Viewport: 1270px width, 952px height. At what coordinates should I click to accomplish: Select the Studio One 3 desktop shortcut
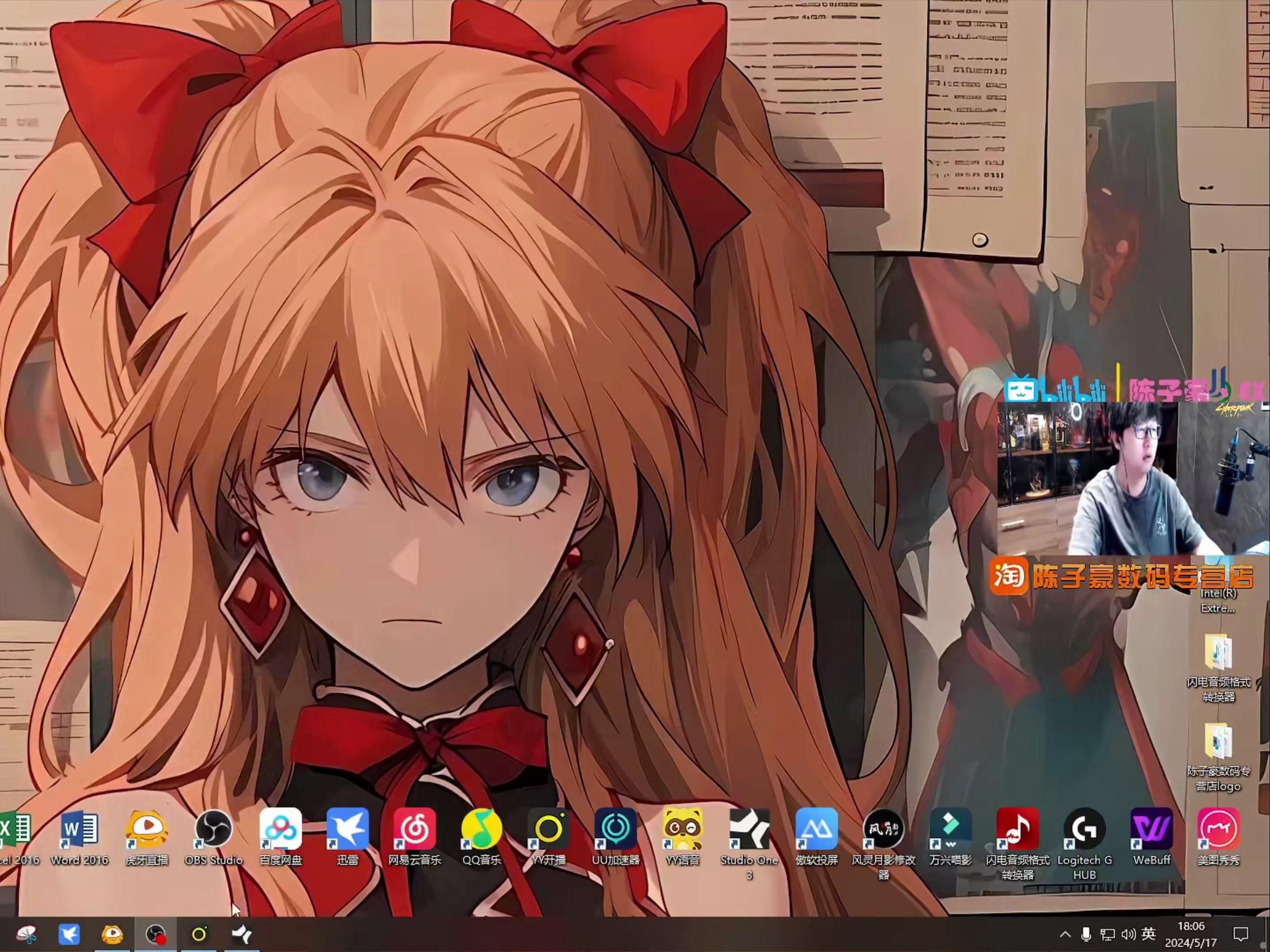(749, 844)
